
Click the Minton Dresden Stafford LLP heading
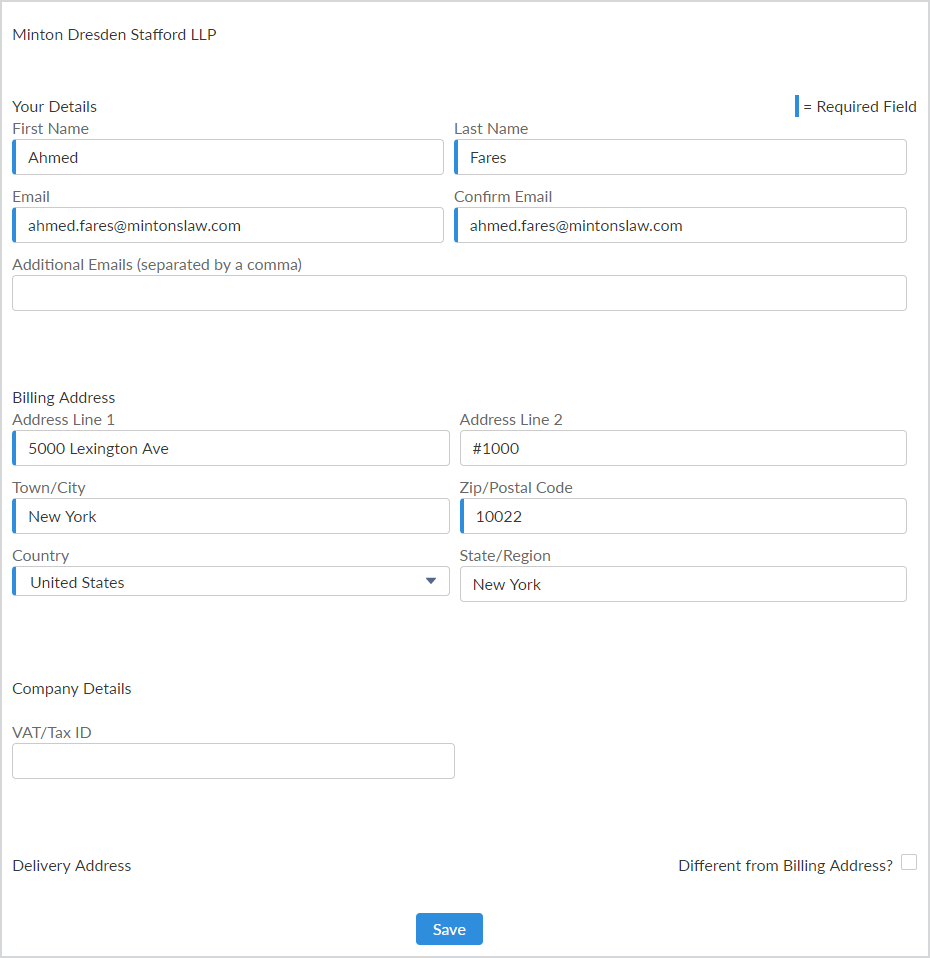click(x=114, y=35)
